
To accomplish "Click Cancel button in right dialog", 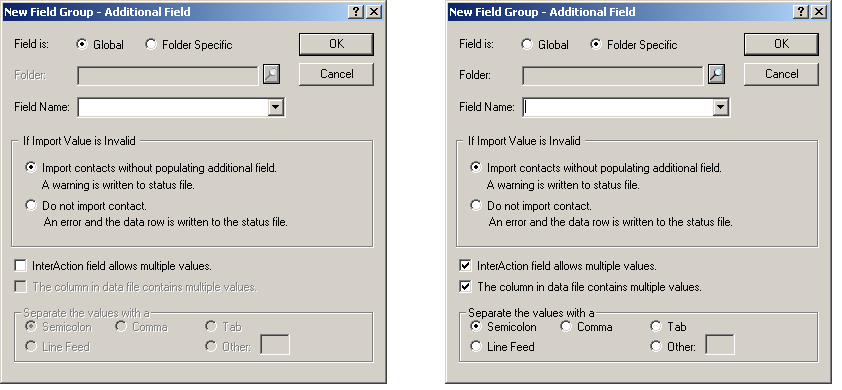I will coord(781,74).
